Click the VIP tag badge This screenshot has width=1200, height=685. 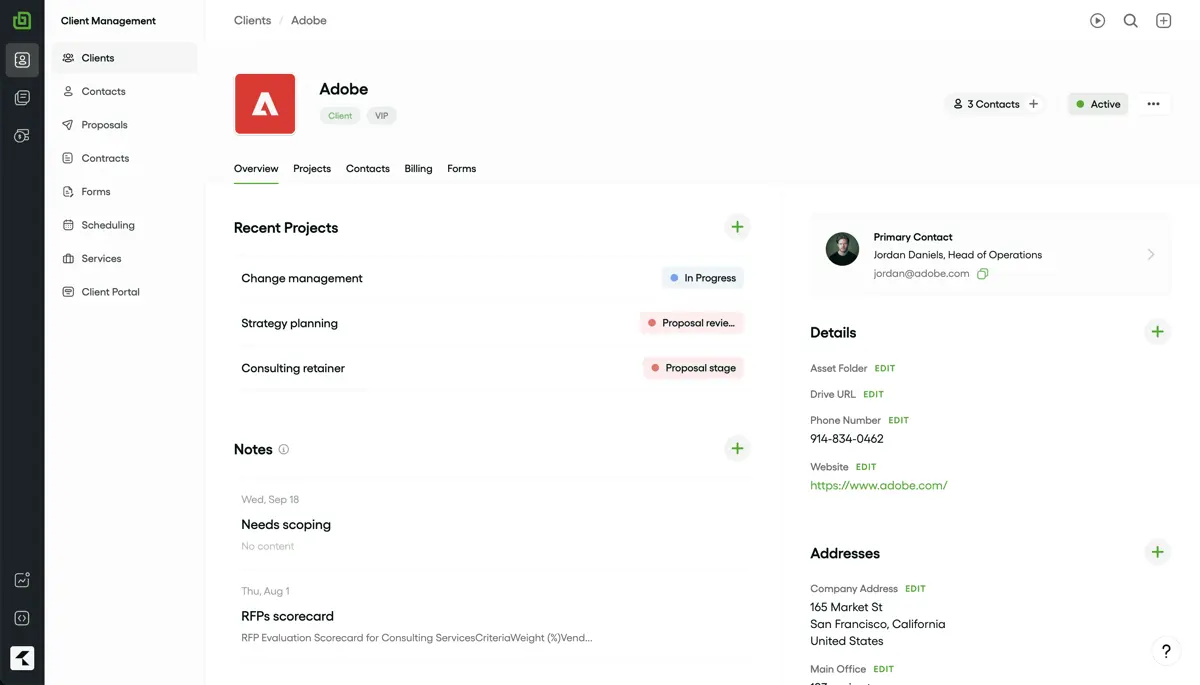tap(381, 116)
